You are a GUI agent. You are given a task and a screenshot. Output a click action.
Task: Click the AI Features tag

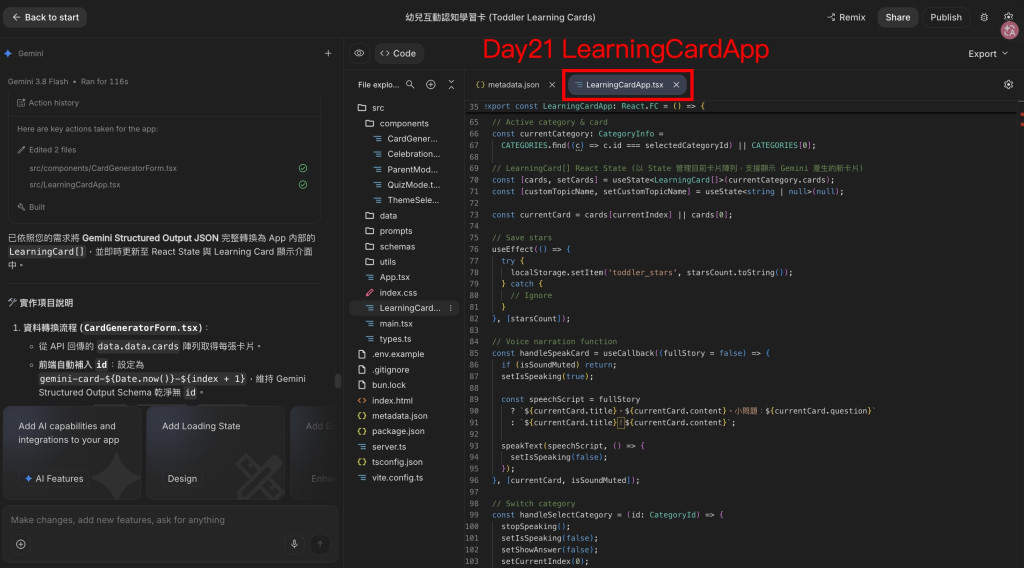54,479
